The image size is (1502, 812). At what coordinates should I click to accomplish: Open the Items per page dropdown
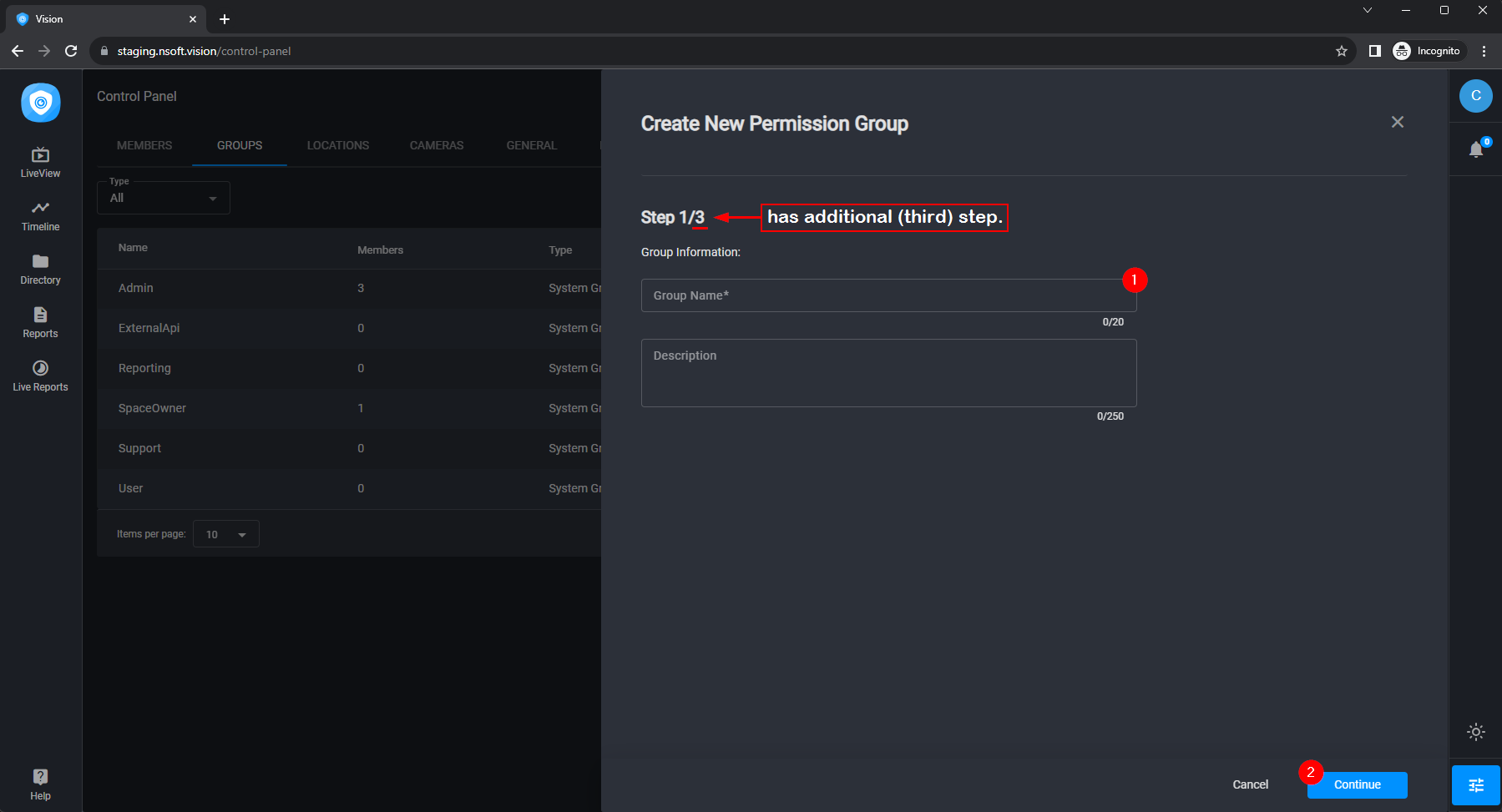(226, 534)
